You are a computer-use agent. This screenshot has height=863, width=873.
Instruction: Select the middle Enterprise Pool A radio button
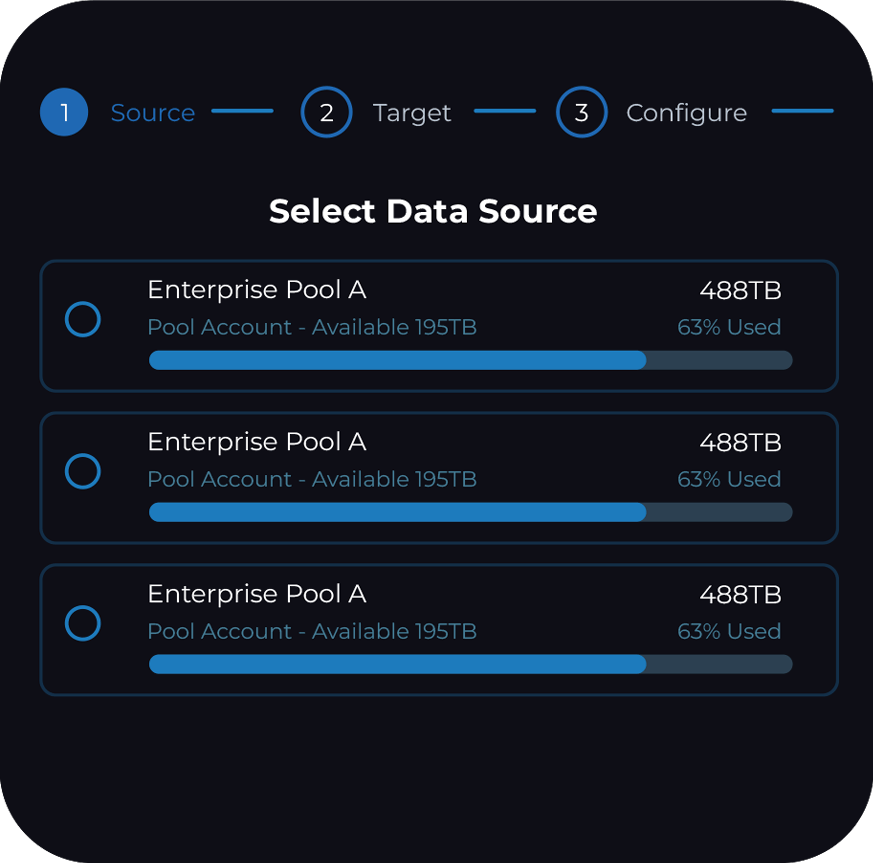tap(83, 471)
